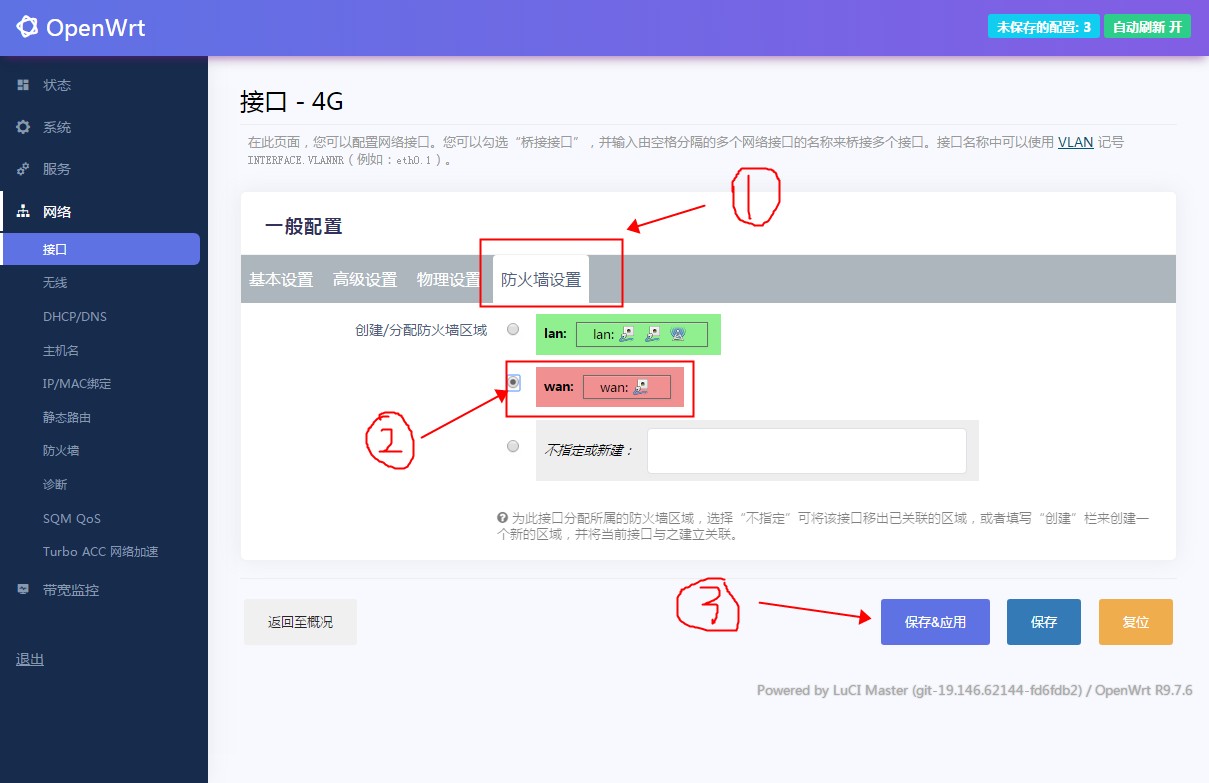
Task: Open Turbo ACC 网络加速 submenu item
Action: point(100,552)
